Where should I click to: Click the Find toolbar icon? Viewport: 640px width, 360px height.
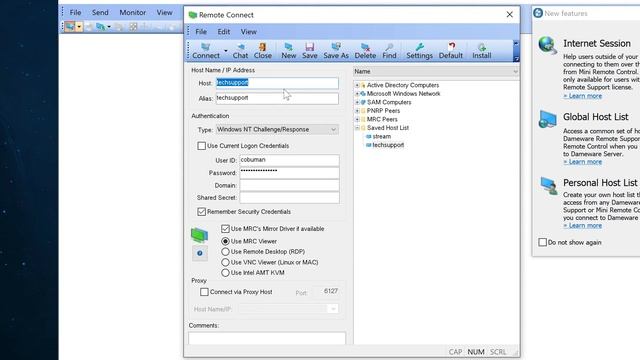click(x=389, y=51)
